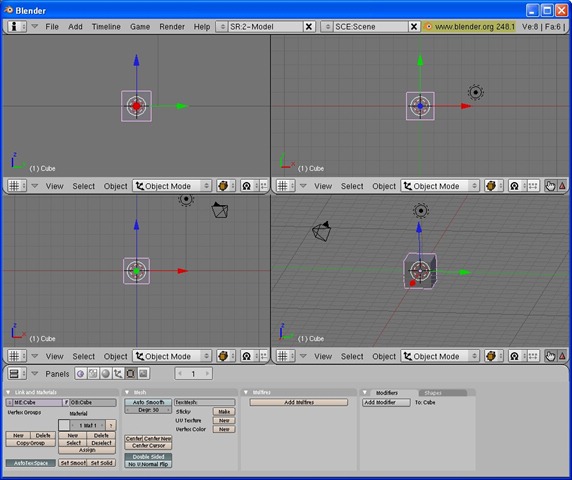The image size is (572, 480).
Task: Toggle the Double Sided mesh option
Action: coord(148,457)
